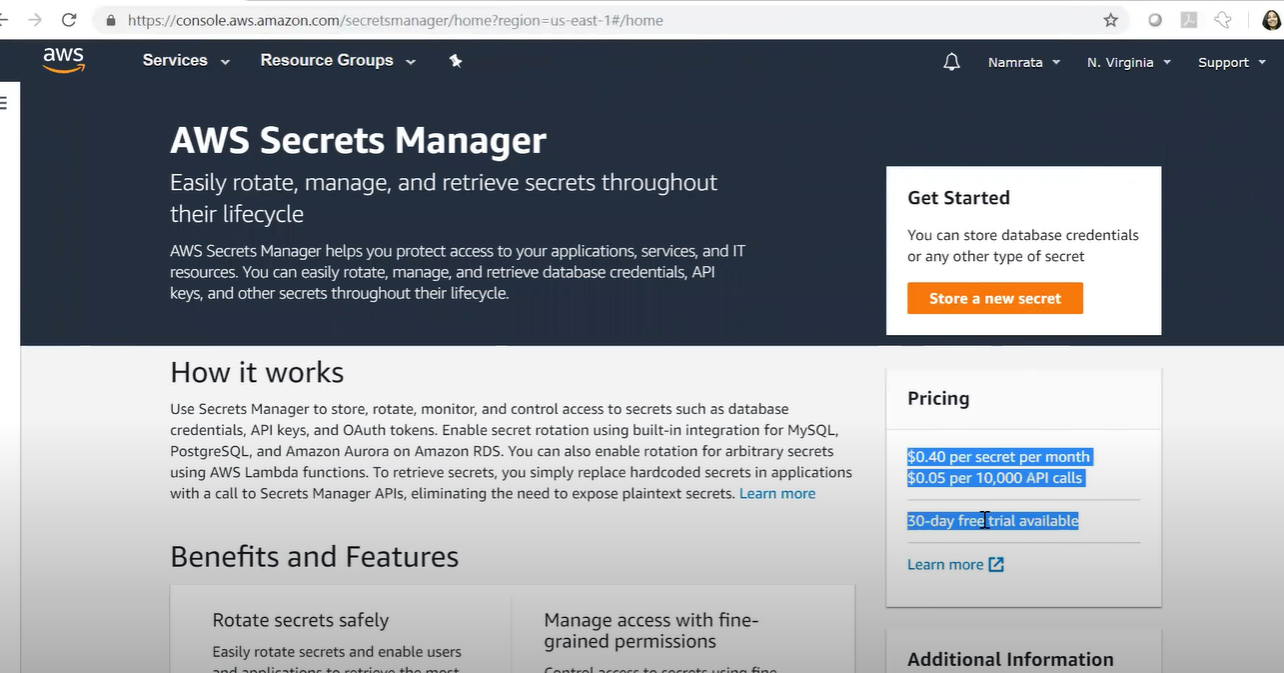
Task: Open Learn more link in Pricing panel
Action: pyautogui.click(x=945, y=564)
